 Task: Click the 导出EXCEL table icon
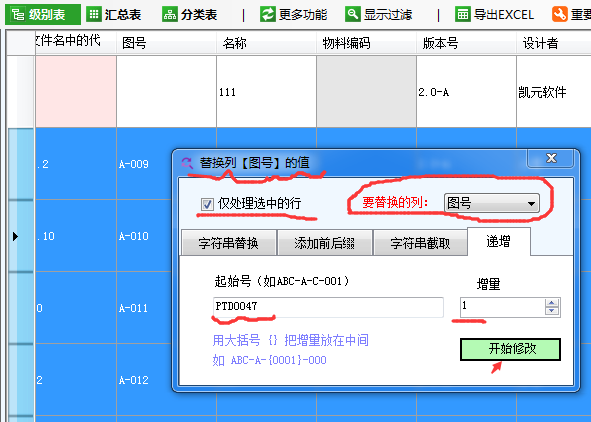pos(462,14)
